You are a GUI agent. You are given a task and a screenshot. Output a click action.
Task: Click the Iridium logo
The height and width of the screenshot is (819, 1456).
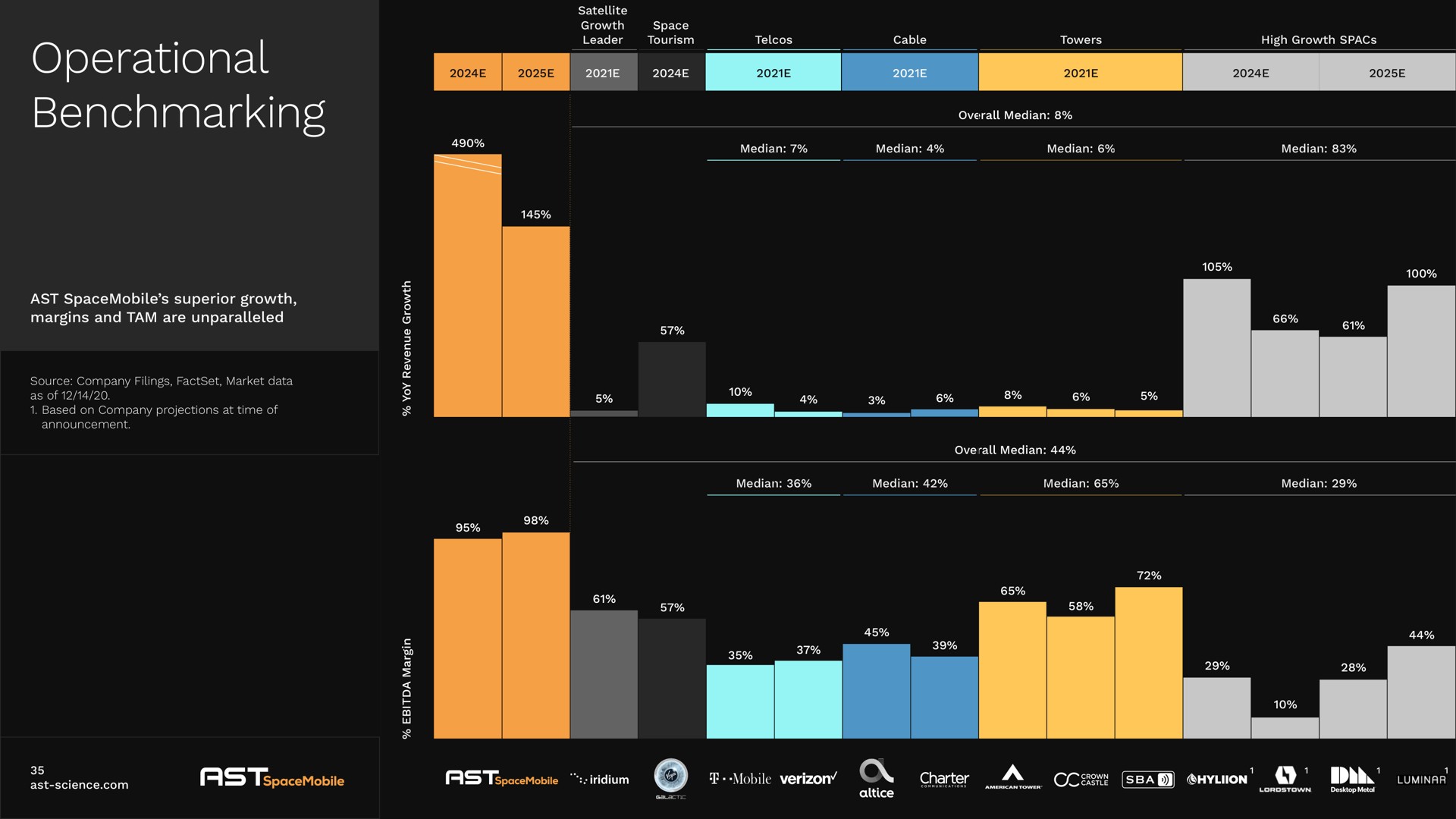(599, 779)
